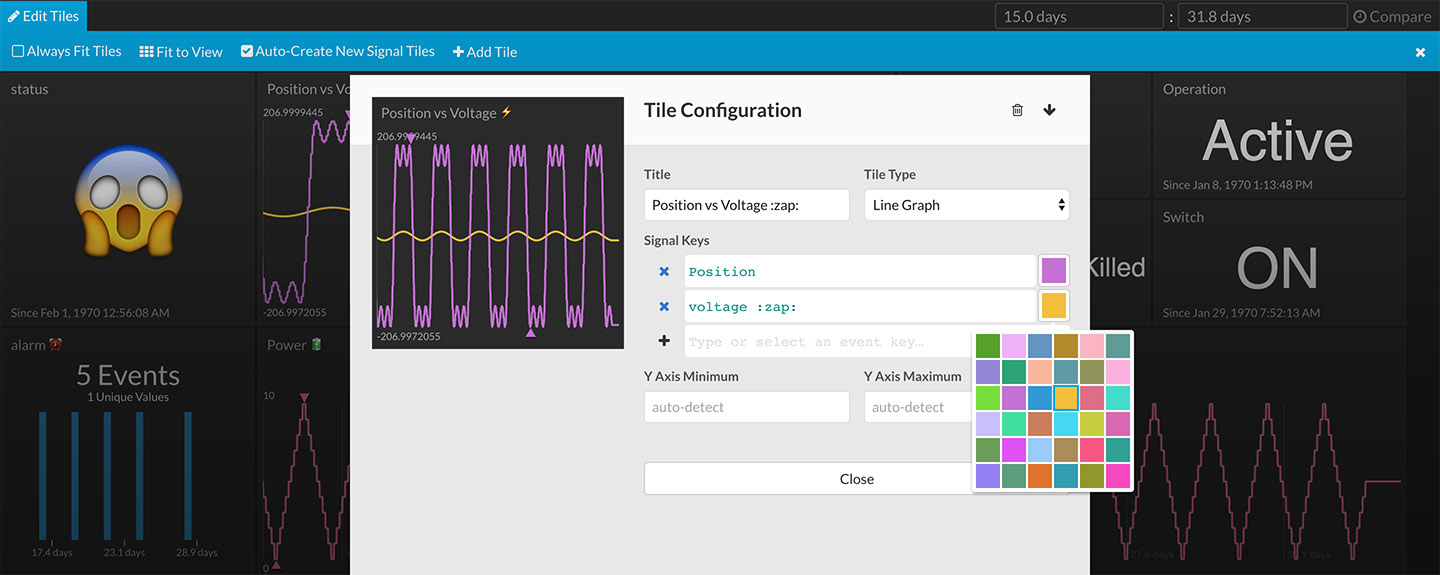Click the Fit to View grid icon
Screen dimensions: 1440x575
click(147, 52)
